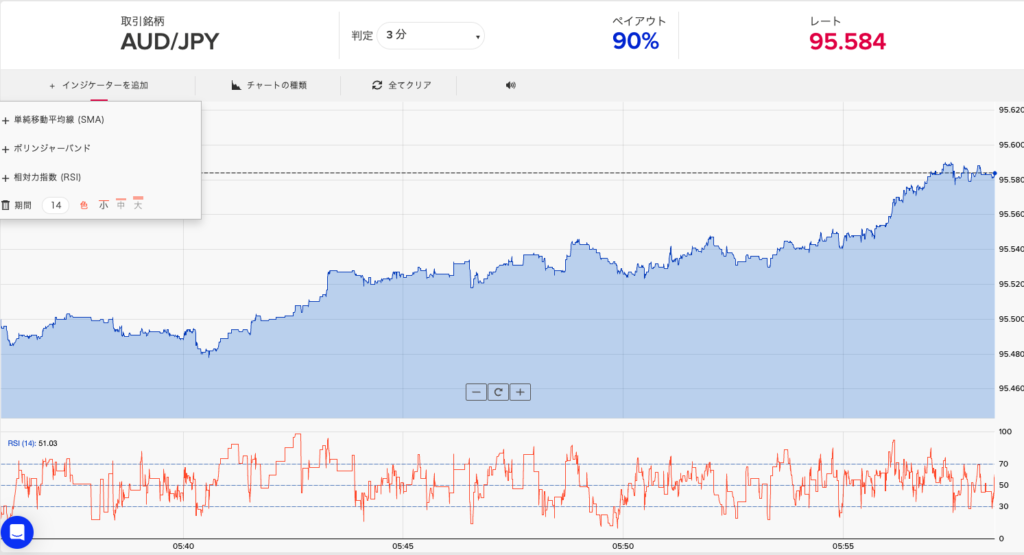Click the 95.620 price axis label
The width and height of the screenshot is (1024, 555).
pos(1011,110)
